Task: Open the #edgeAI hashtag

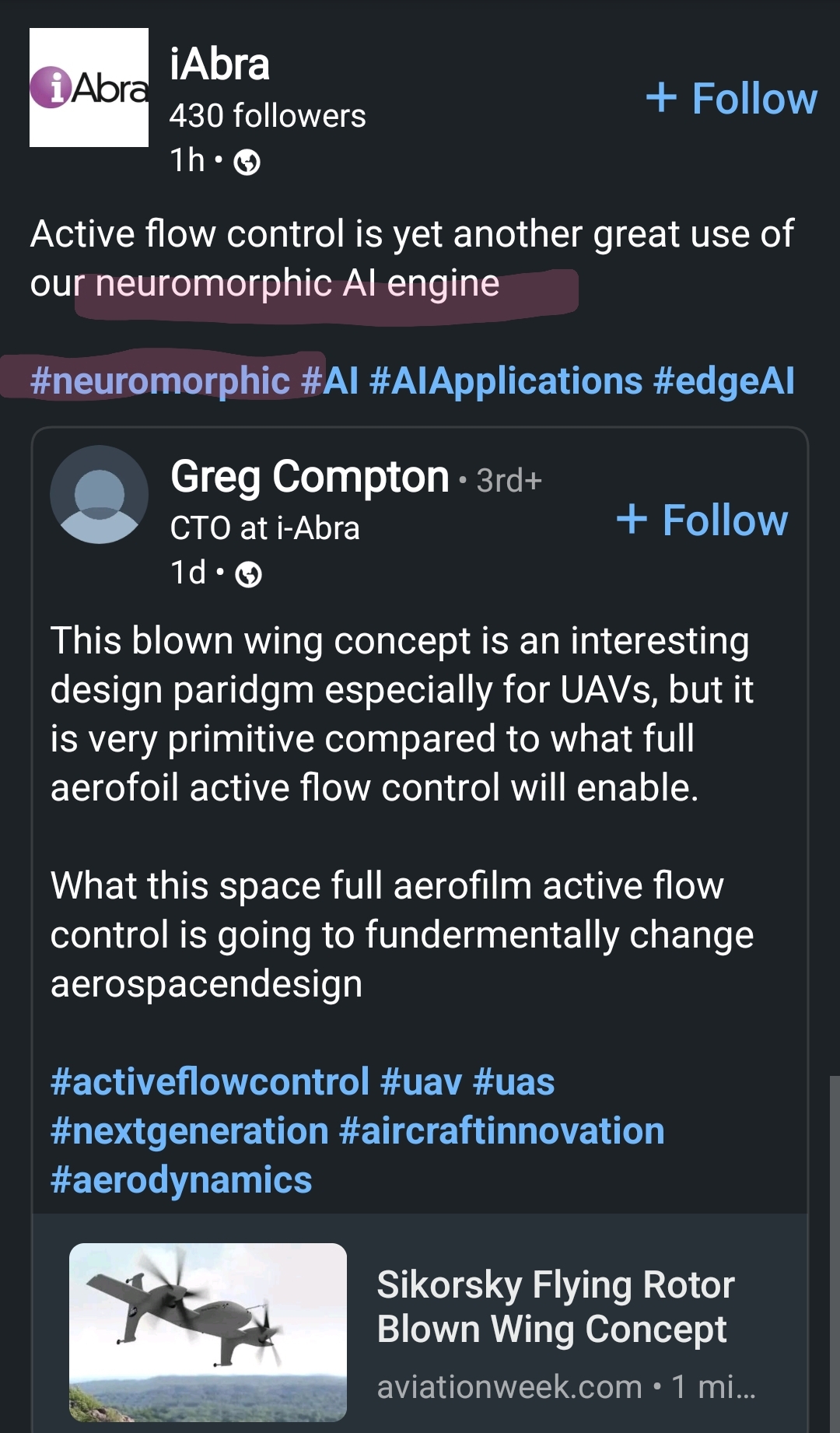Action: (x=724, y=381)
